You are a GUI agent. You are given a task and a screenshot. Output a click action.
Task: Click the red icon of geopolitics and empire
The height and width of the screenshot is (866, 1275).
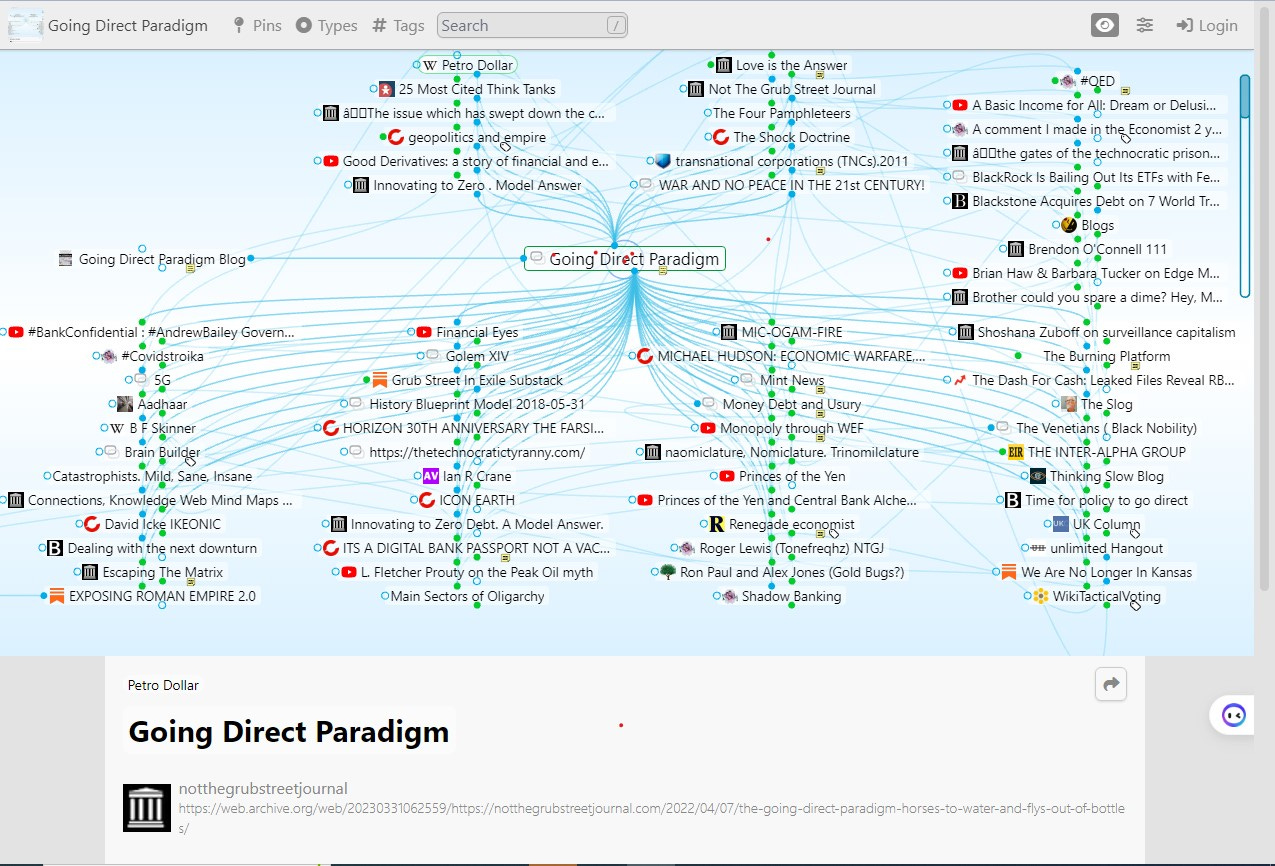(x=395, y=137)
